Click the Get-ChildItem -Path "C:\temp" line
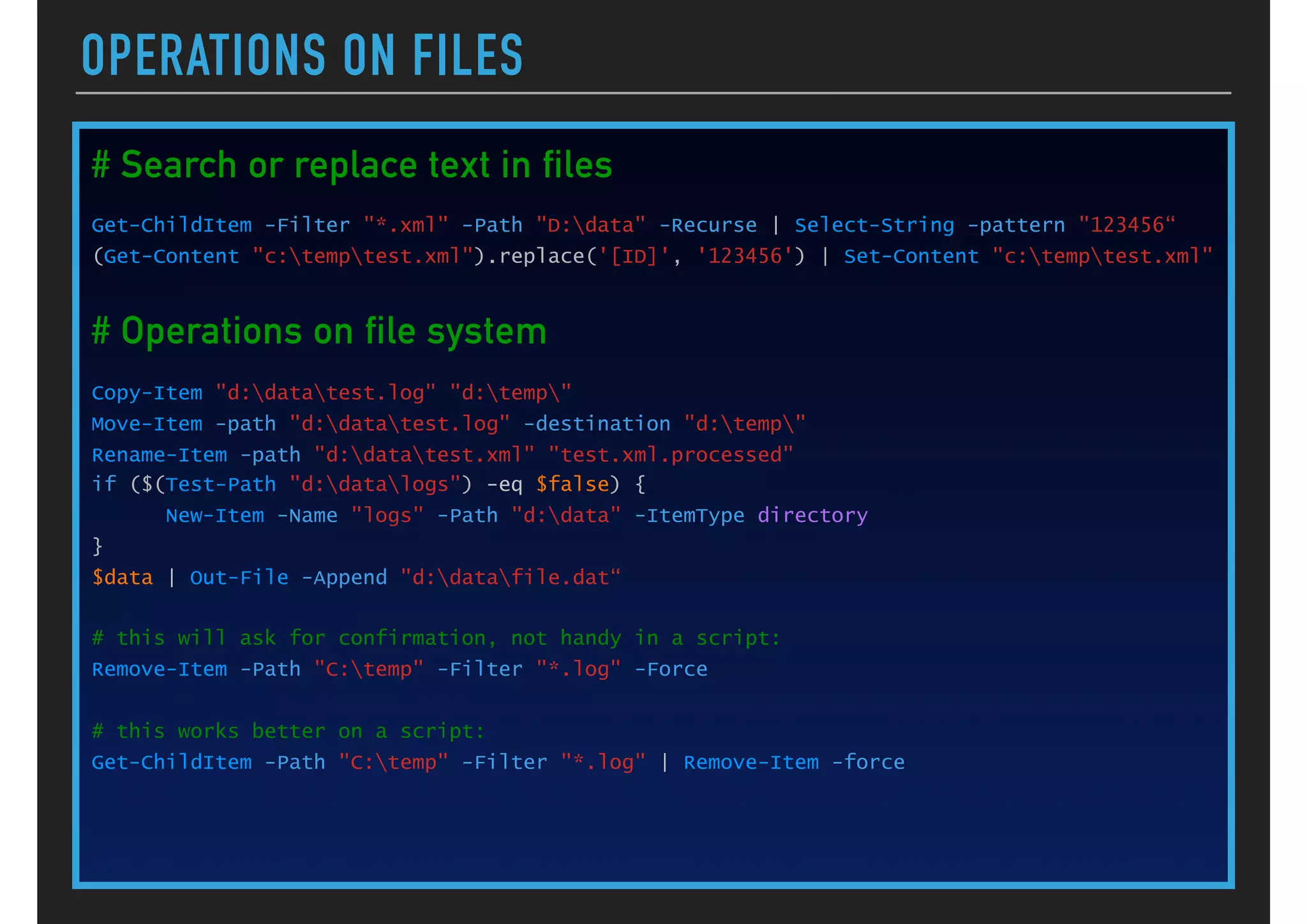 click(498, 763)
